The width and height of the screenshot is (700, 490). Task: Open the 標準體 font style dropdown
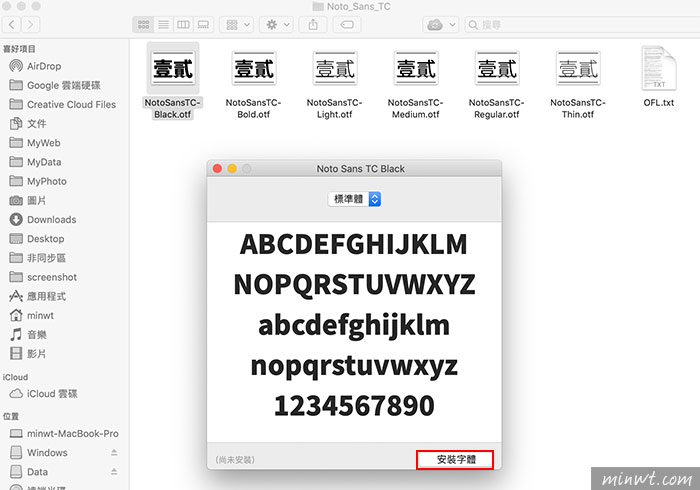point(354,199)
